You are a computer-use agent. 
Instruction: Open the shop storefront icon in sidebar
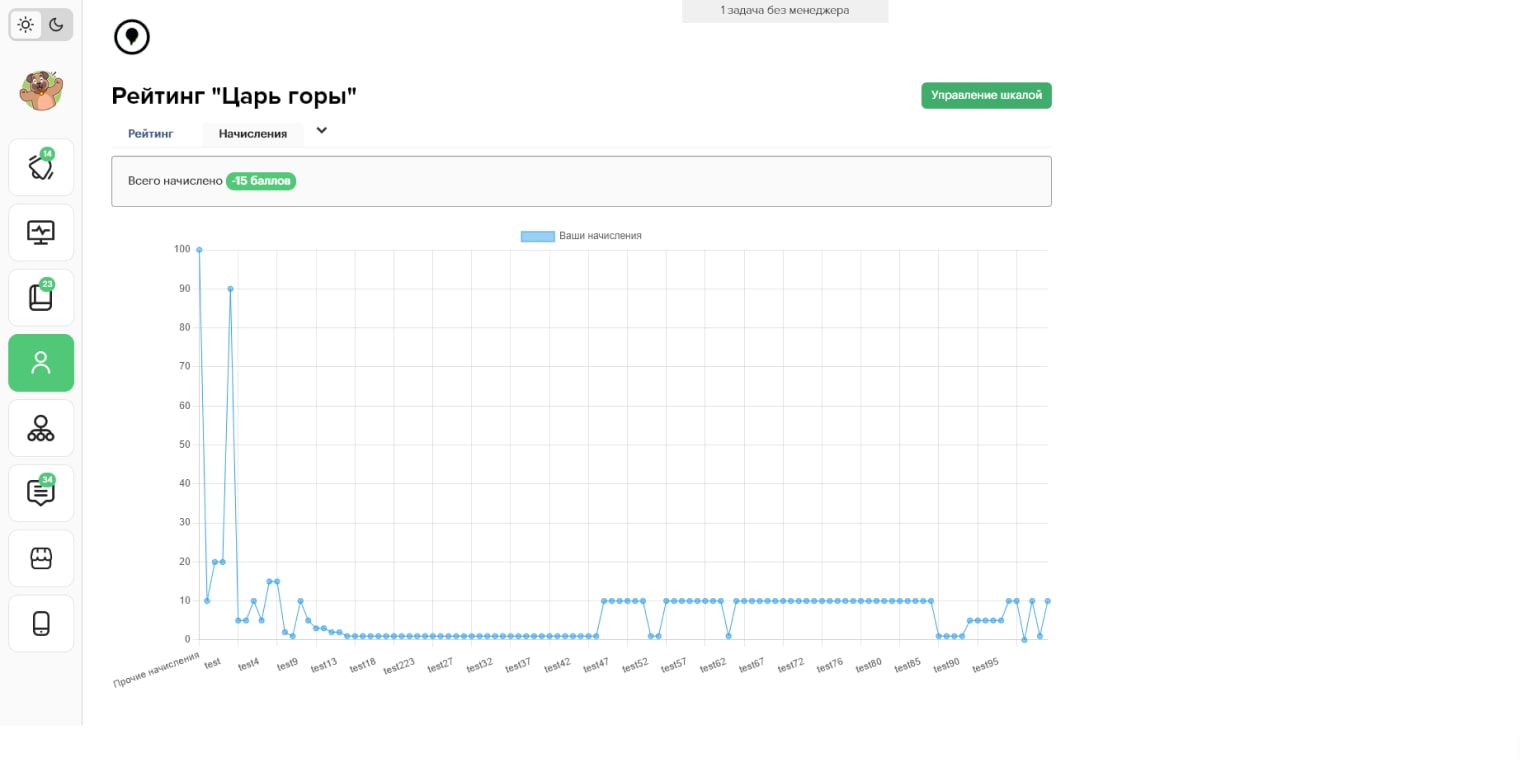coord(41,558)
